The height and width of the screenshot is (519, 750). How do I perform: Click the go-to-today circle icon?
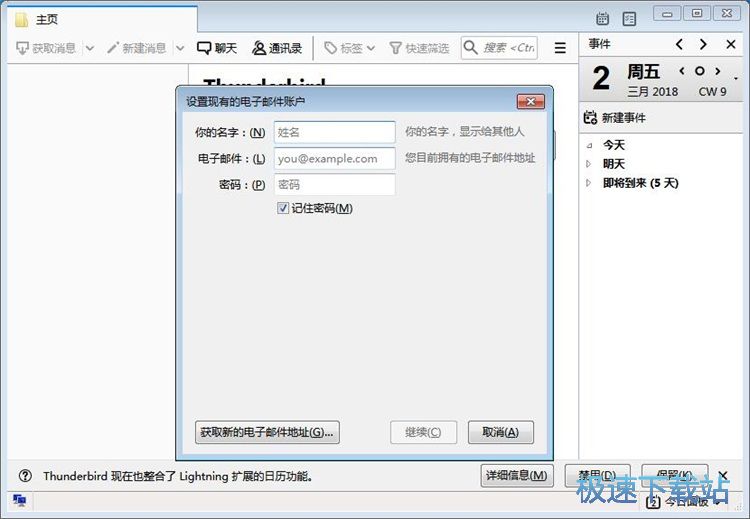pyautogui.click(x=700, y=71)
